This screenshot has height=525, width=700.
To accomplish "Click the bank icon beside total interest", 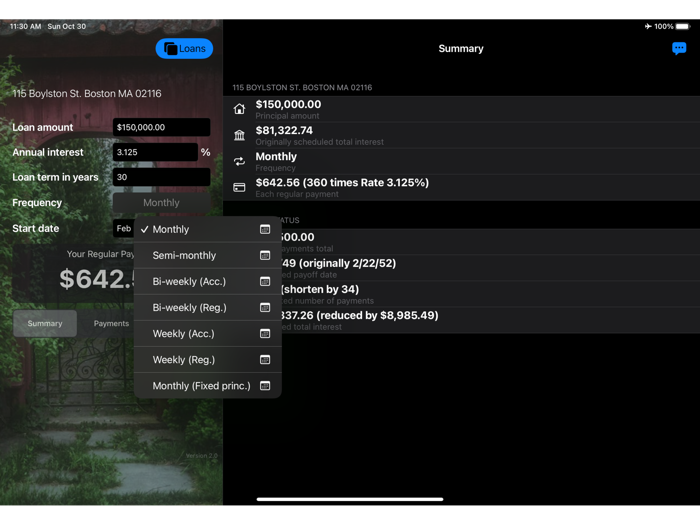I will pyautogui.click(x=239, y=135).
